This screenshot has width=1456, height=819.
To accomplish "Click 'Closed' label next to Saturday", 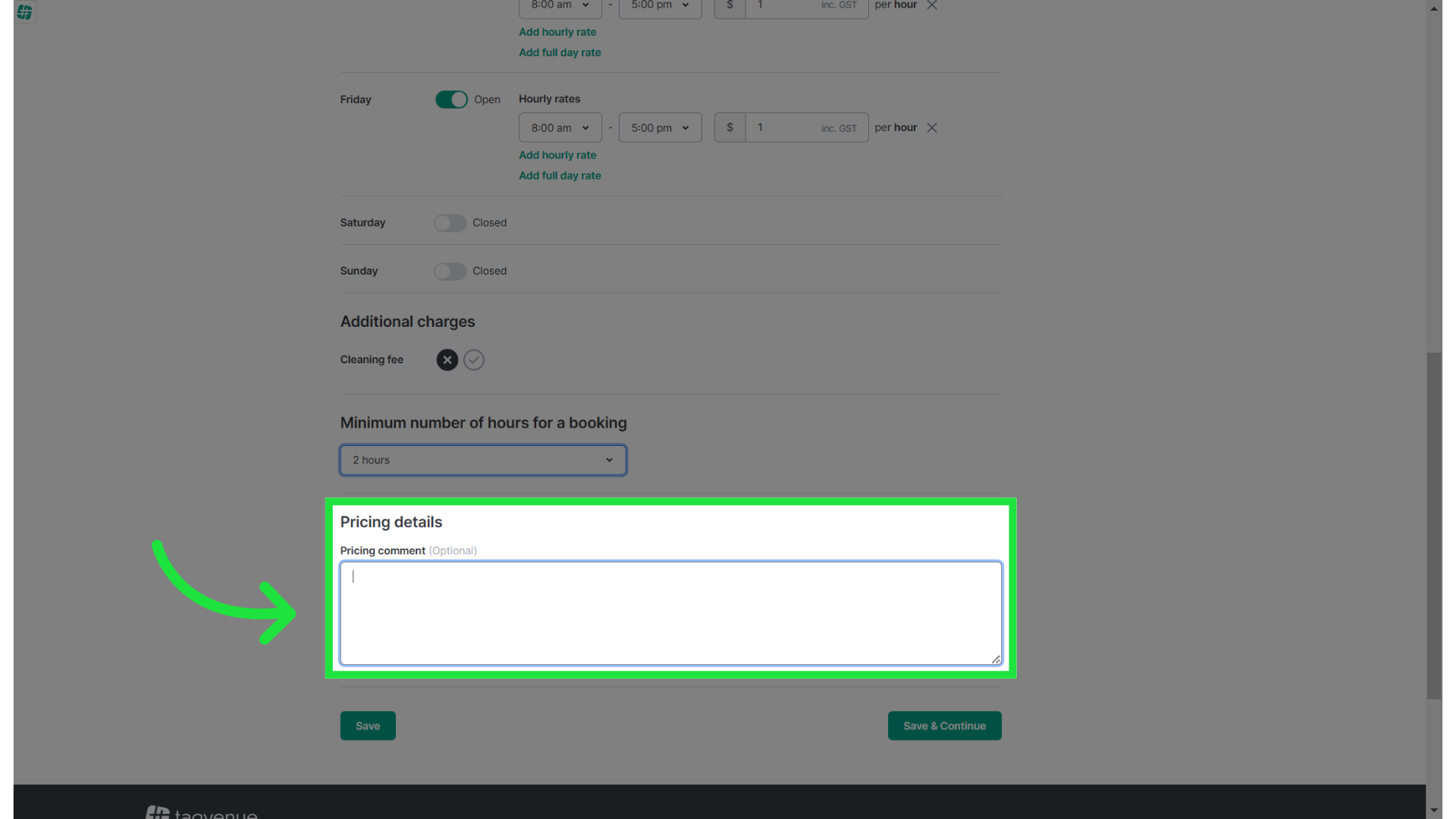I will point(489,222).
